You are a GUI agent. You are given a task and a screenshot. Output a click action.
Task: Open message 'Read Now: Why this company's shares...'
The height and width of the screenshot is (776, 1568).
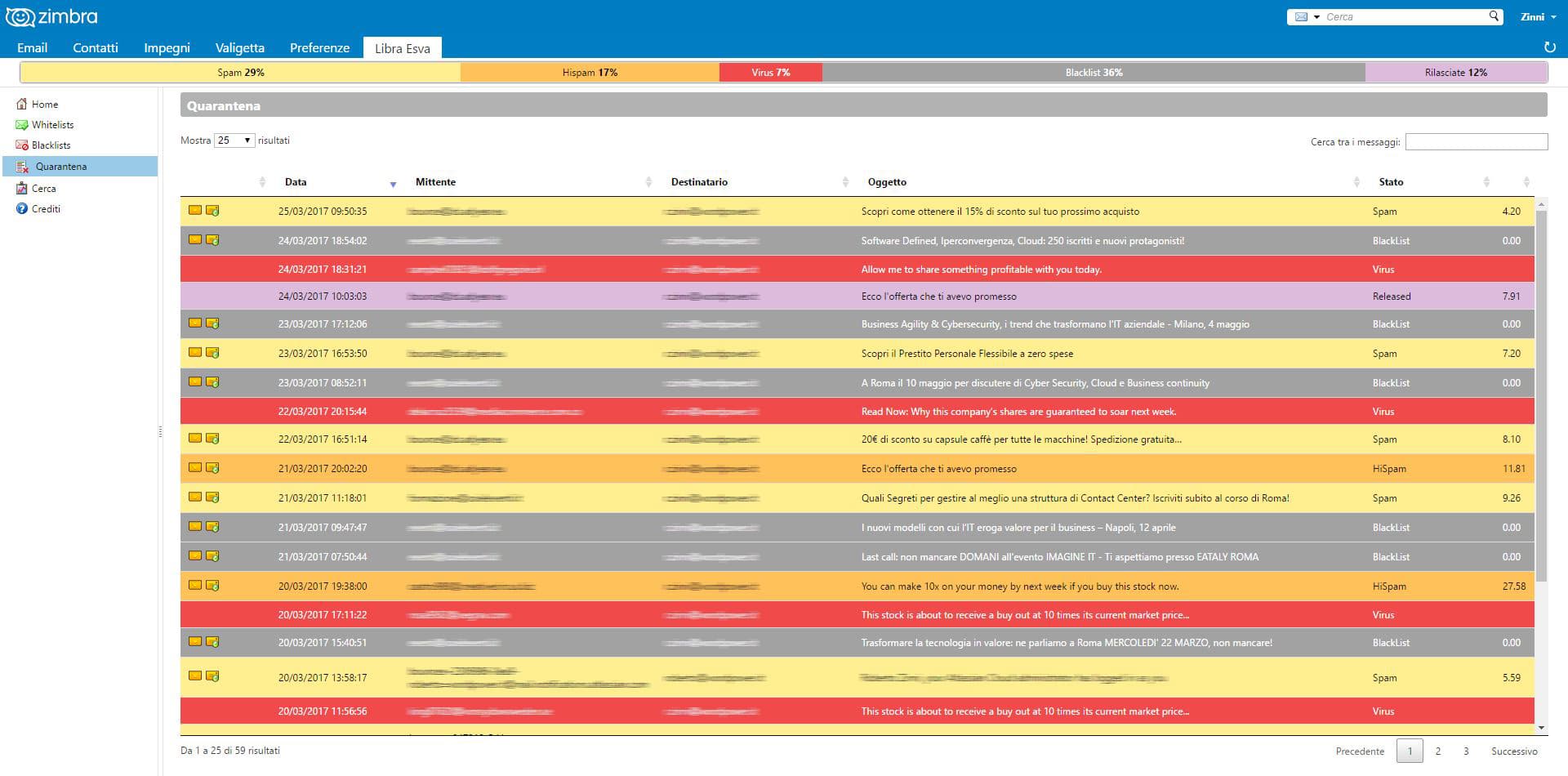tap(1018, 412)
